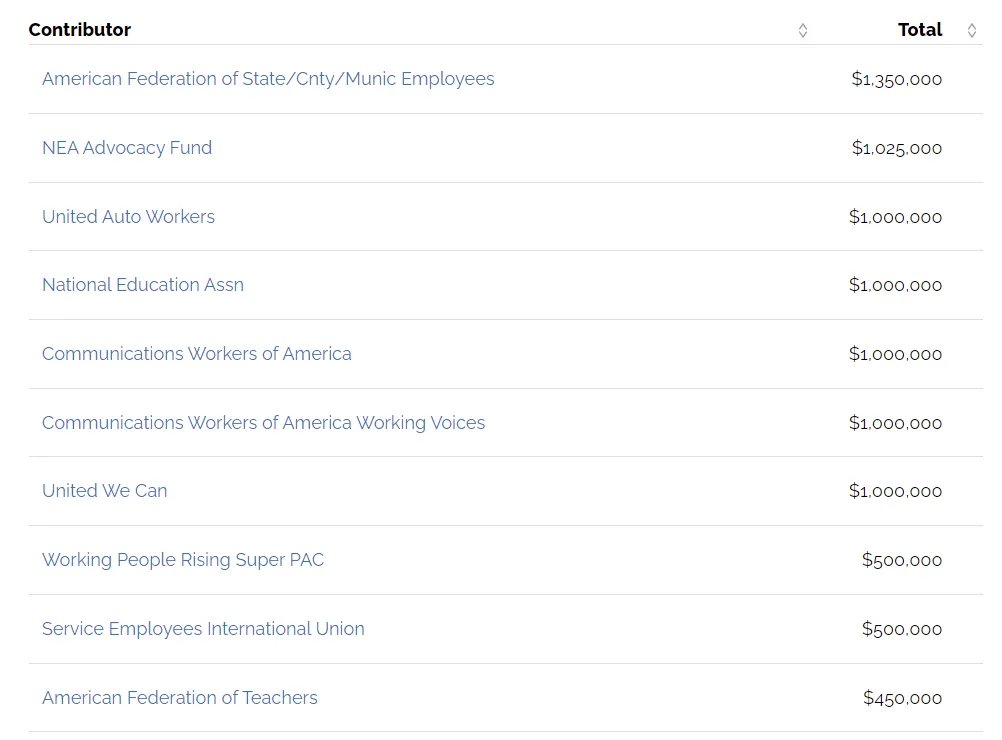Click the $1,025,000 total amount

(896, 148)
